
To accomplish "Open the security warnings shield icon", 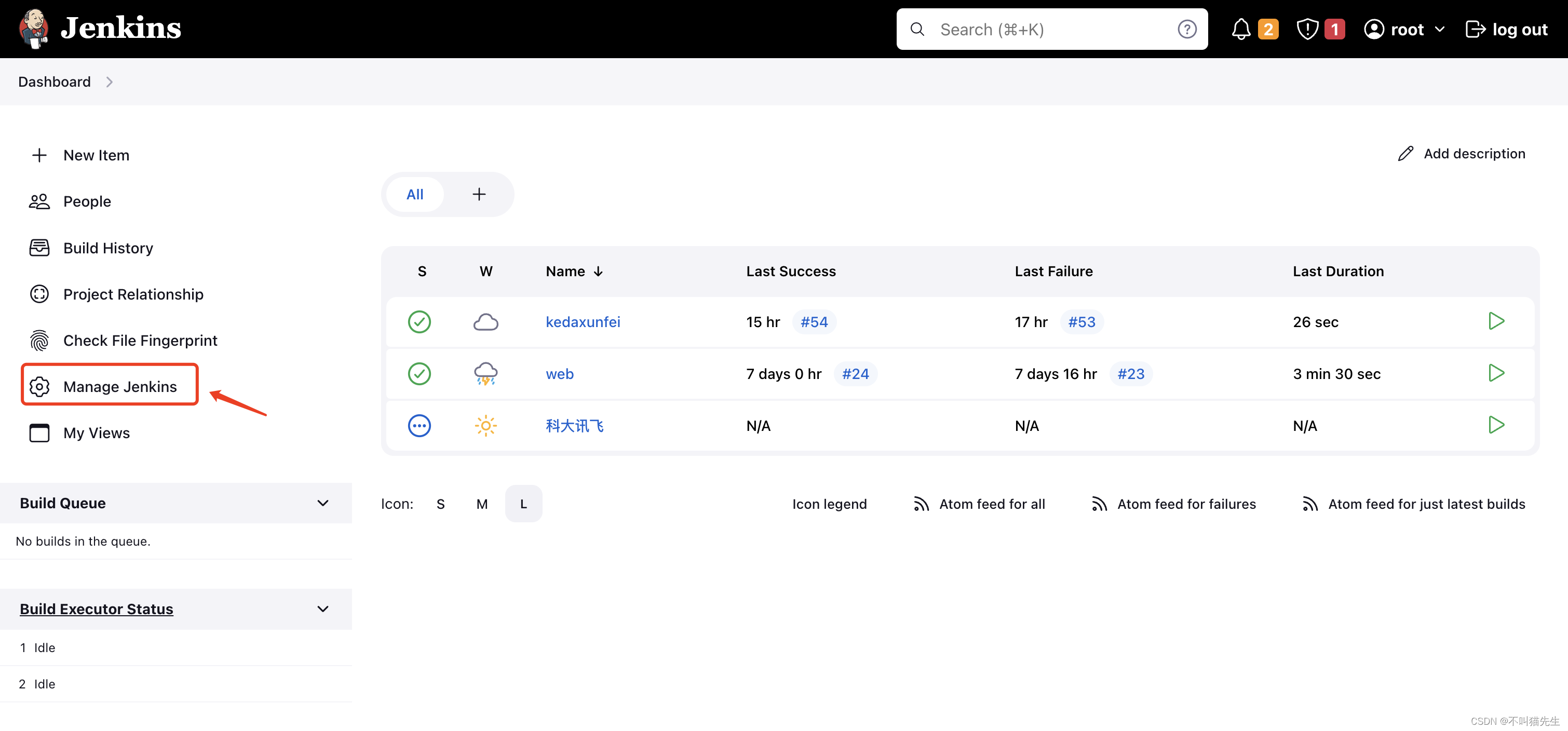I will (x=1307, y=29).
